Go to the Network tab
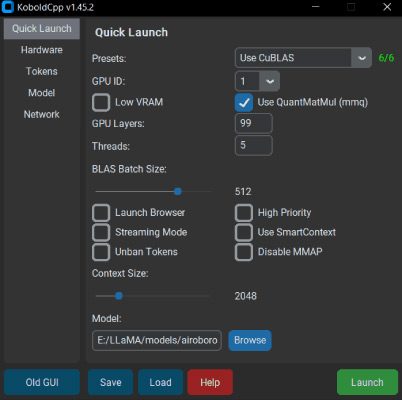Image resolution: width=402 pixels, height=400 pixels. [42, 114]
